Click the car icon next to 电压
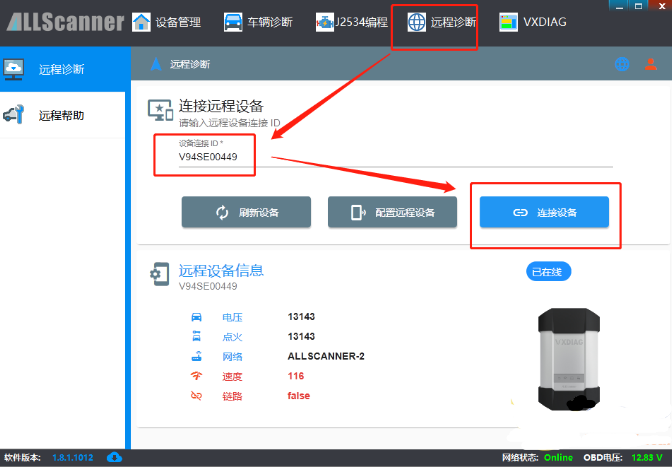This screenshot has width=672, height=467. pyautogui.click(x=196, y=317)
